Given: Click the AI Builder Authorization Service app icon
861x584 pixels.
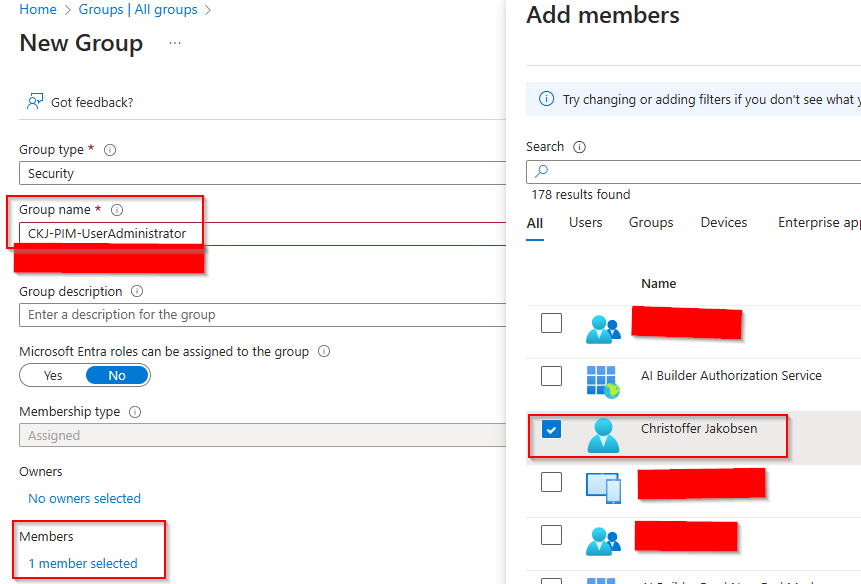Looking at the screenshot, I should click(603, 378).
